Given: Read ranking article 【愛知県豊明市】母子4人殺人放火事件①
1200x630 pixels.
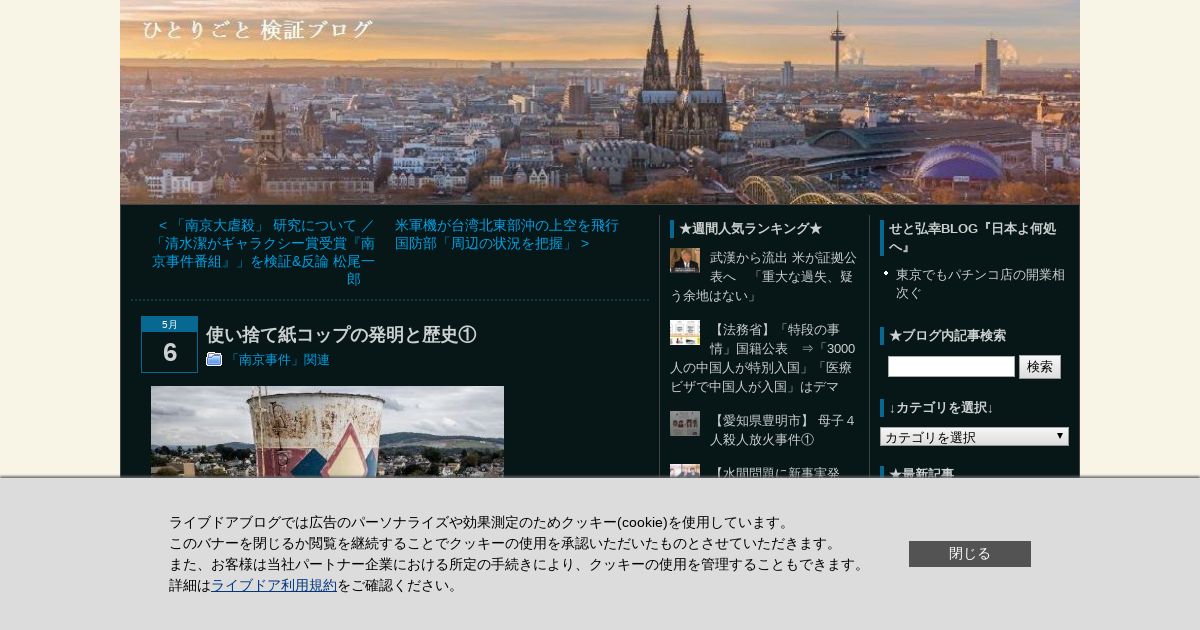Looking at the screenshot, I should tap(782, 430).
